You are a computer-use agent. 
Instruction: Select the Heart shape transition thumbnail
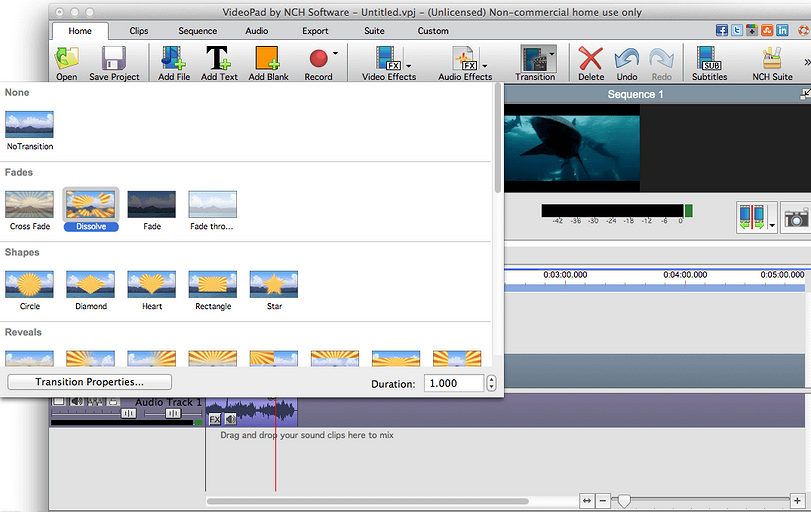click(152, 284)
